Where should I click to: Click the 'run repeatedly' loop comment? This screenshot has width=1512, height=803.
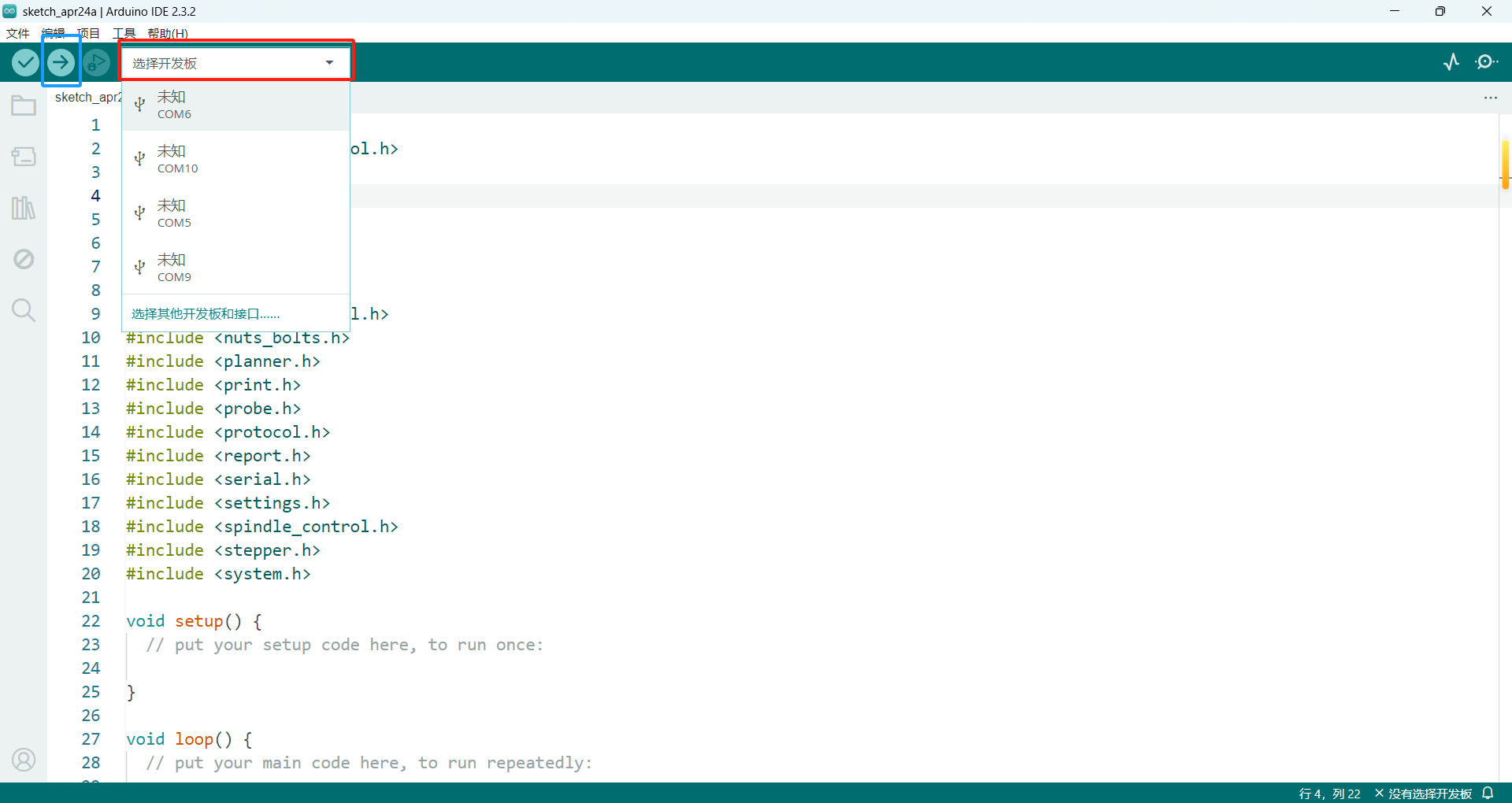pos(369,763)
